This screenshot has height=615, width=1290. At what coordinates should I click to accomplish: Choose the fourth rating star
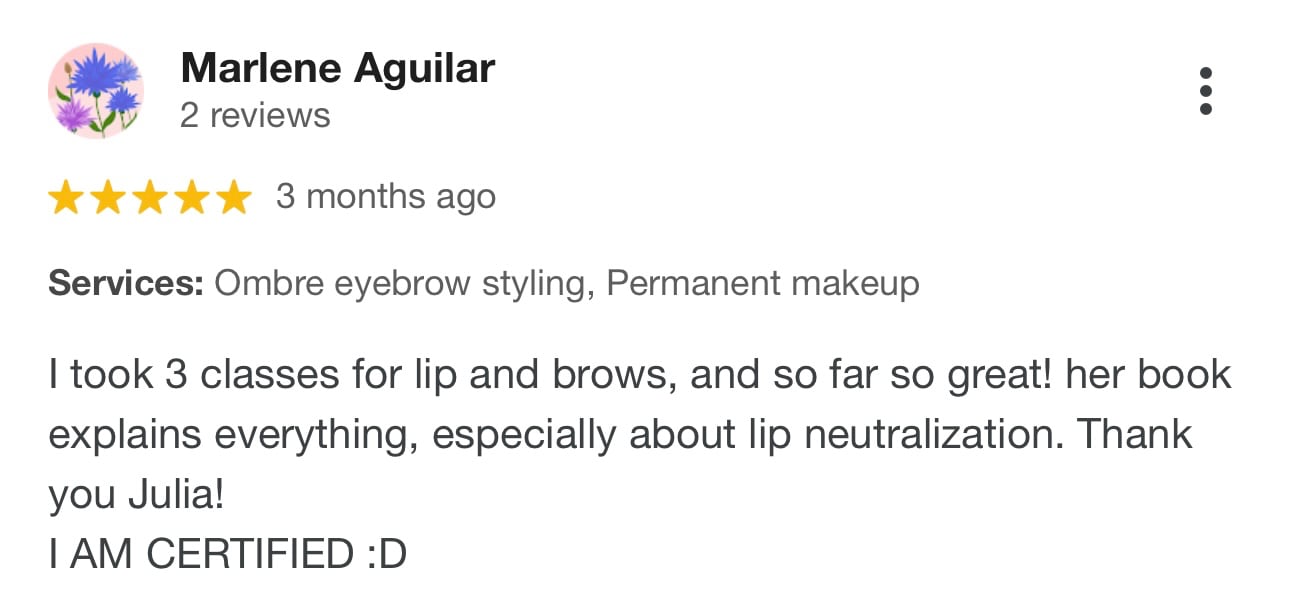tap(191, 198)
